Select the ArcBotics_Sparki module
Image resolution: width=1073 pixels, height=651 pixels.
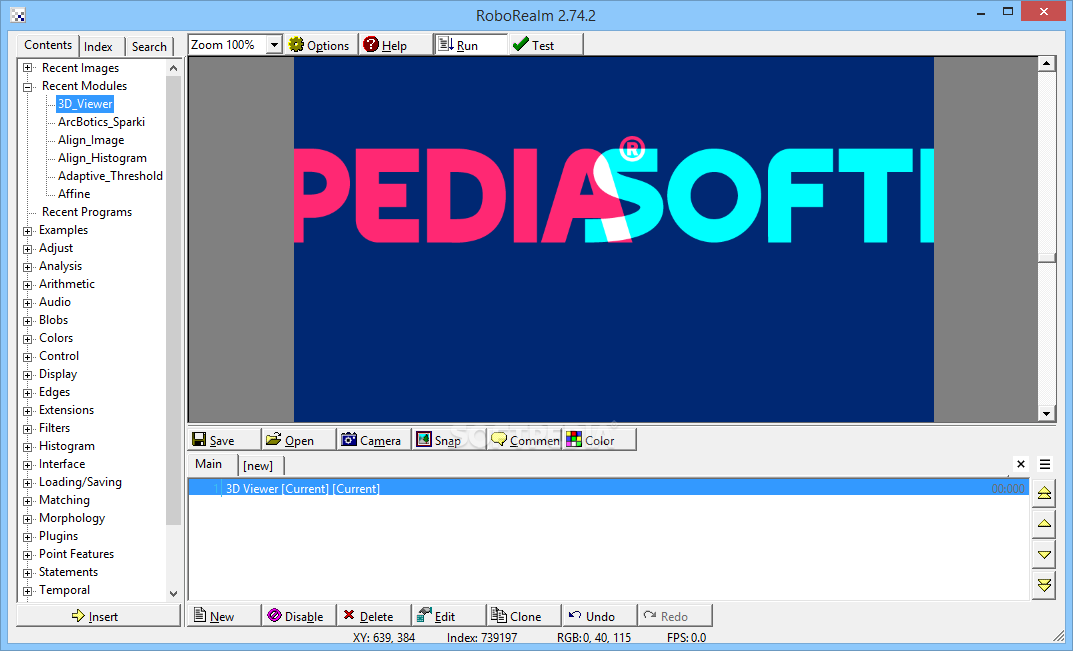101,122
